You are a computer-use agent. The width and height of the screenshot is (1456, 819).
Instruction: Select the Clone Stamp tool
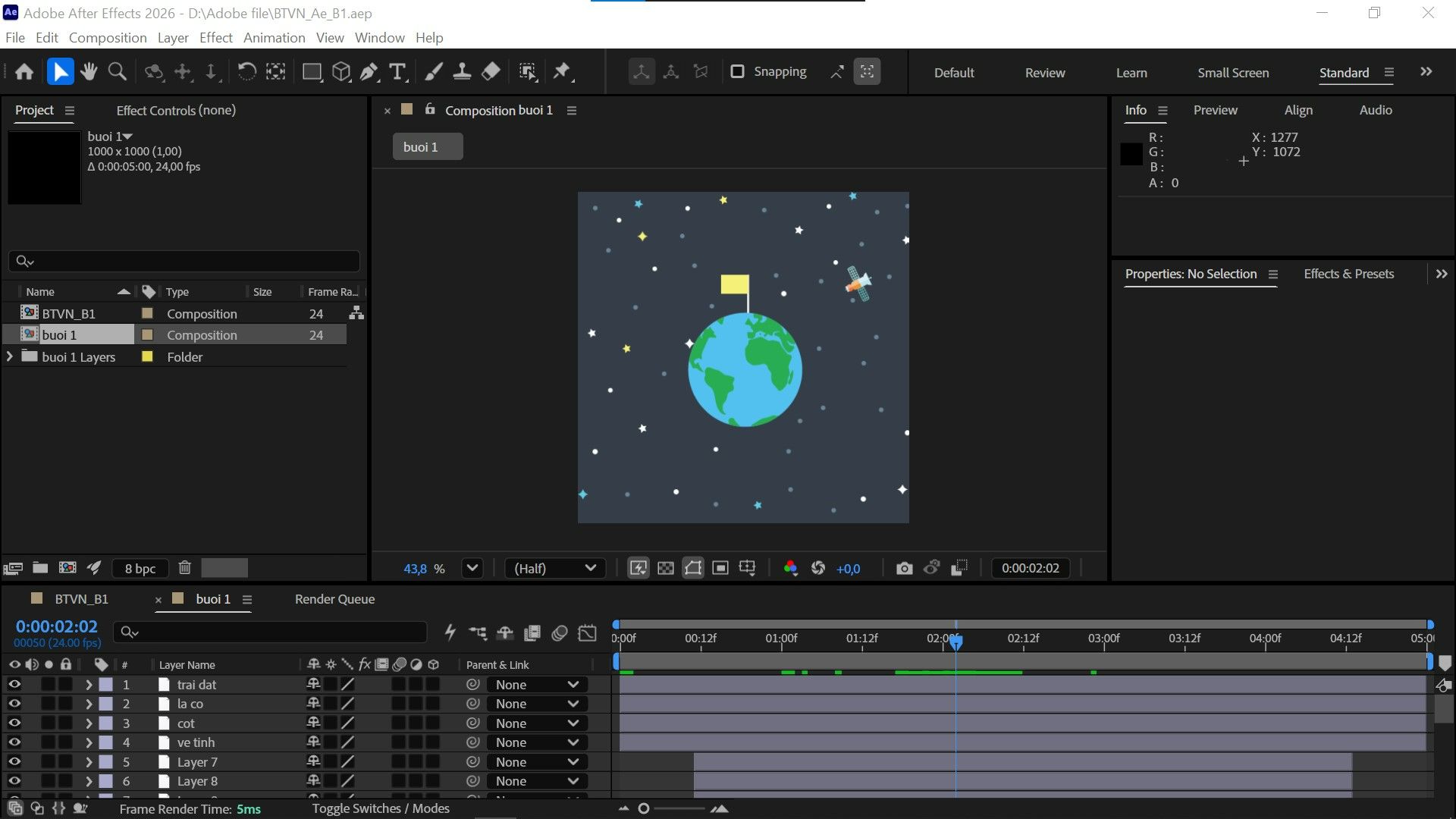click(x=462, y=72)
